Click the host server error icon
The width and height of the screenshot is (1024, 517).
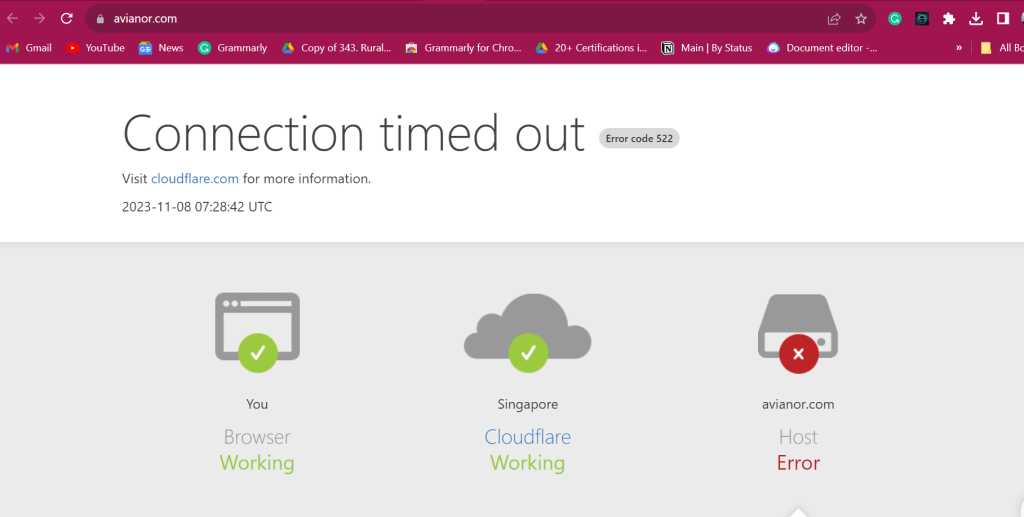(798, 334)
